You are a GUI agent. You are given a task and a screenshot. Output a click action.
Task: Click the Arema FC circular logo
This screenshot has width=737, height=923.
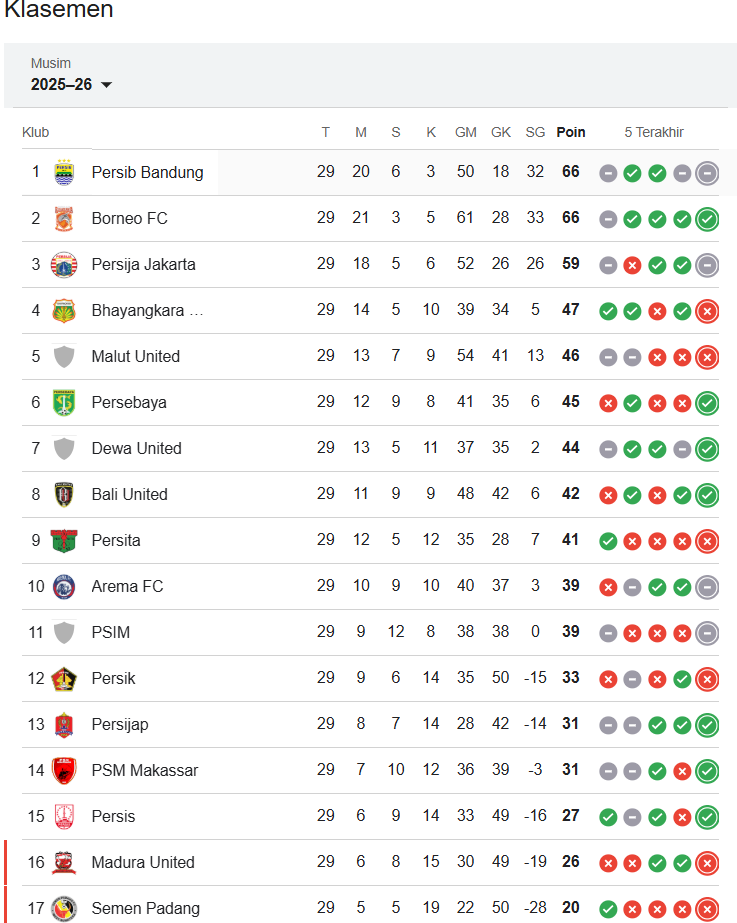point(64,587)
